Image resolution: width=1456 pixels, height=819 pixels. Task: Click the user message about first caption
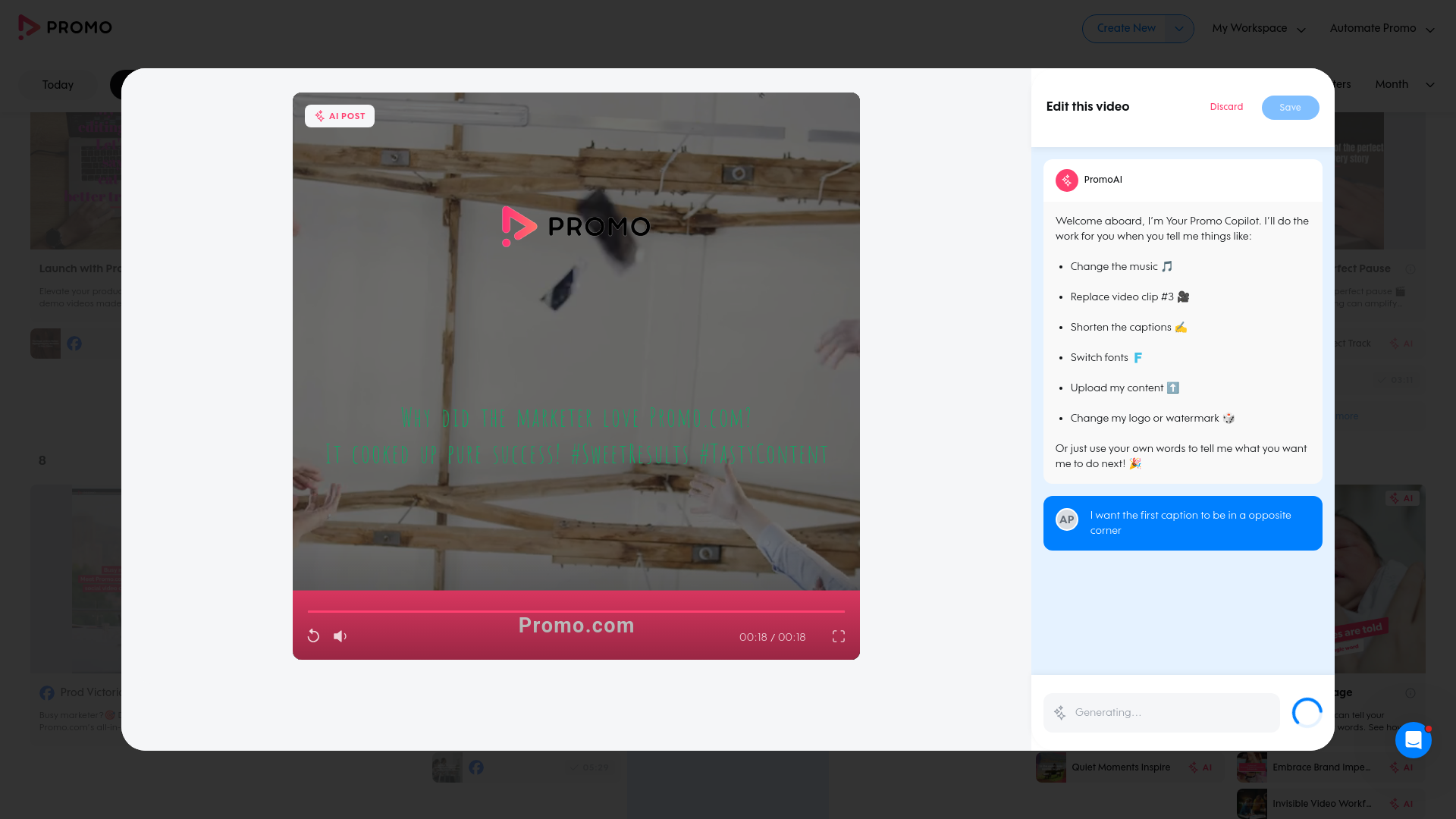coord(1183,523)
